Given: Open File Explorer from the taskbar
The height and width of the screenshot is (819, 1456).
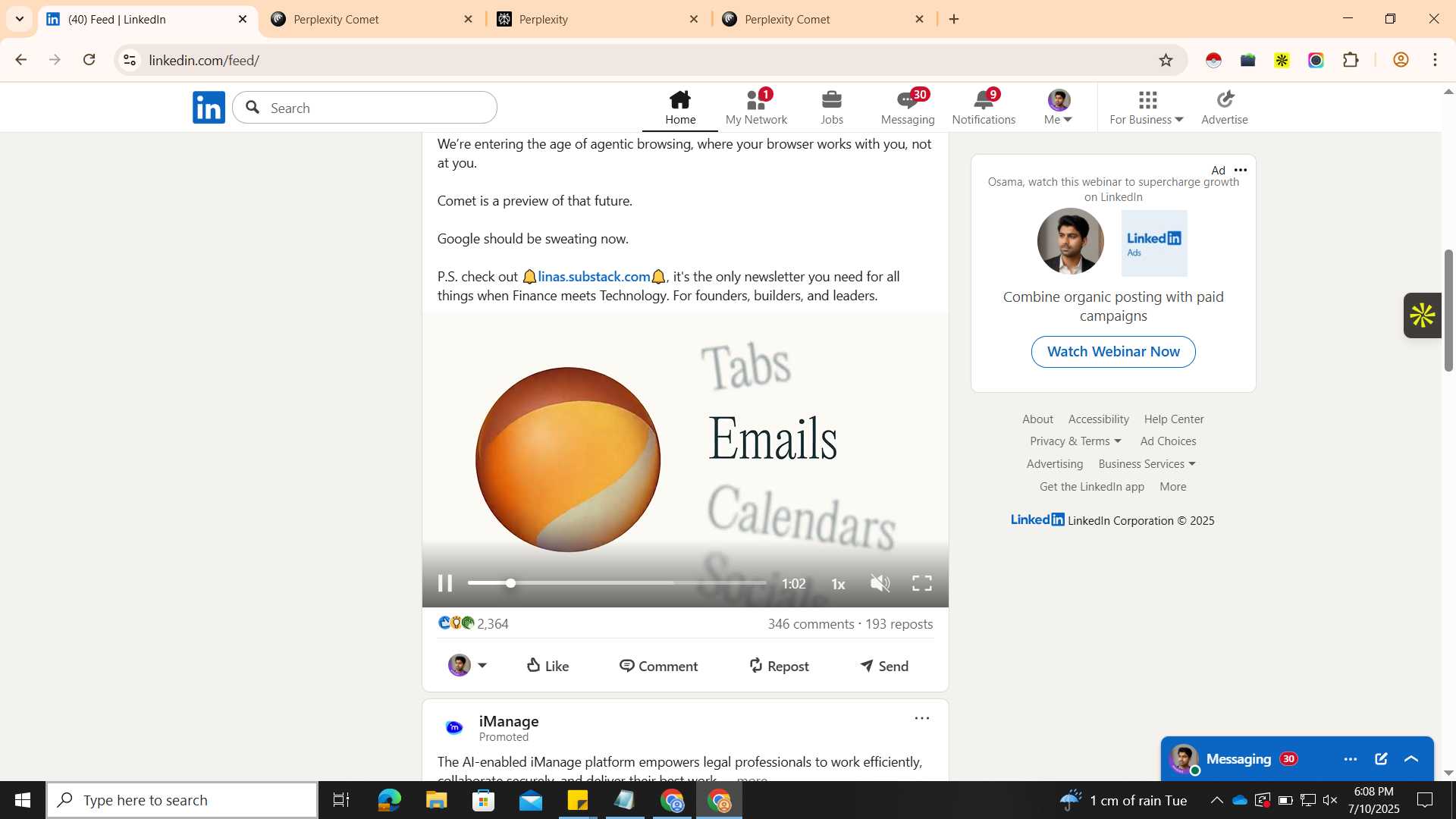Looking at the screenshot, I should (x=436, y=800).
